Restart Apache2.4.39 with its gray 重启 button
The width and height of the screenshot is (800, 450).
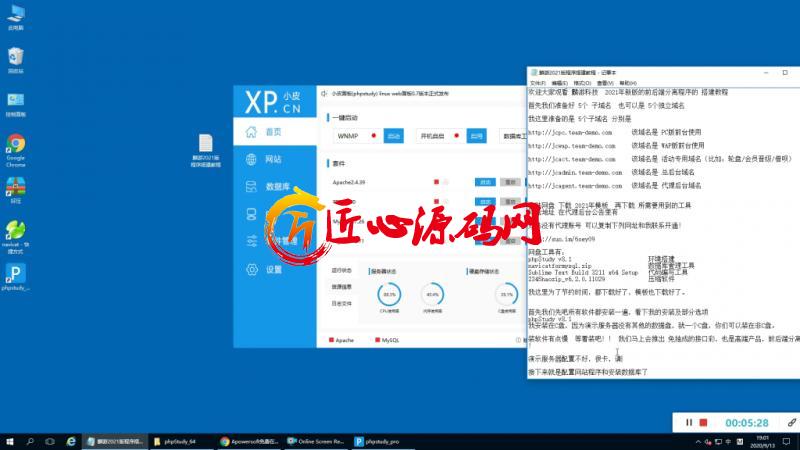point(510,182)
